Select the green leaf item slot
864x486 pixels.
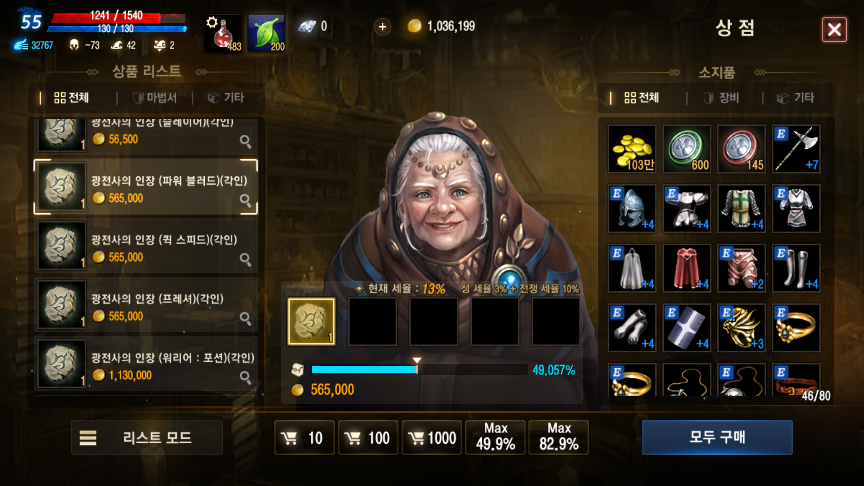267,33
